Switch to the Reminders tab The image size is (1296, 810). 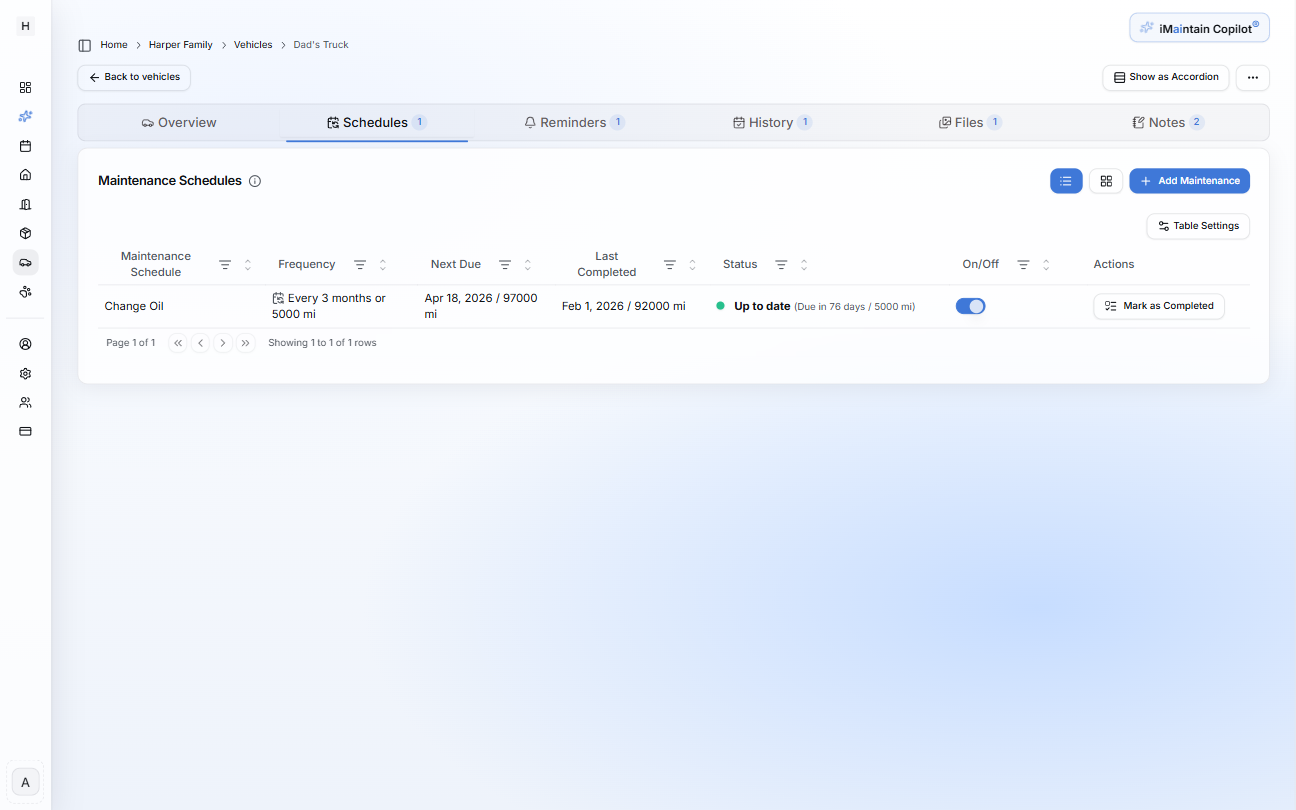click(573, 123)
